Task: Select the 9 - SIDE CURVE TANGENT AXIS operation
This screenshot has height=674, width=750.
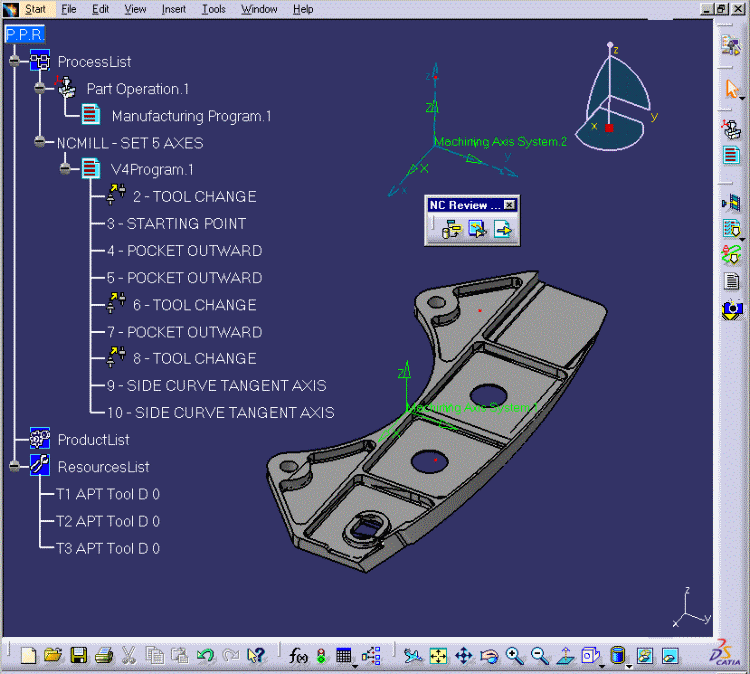Action: tap(216, 385)
